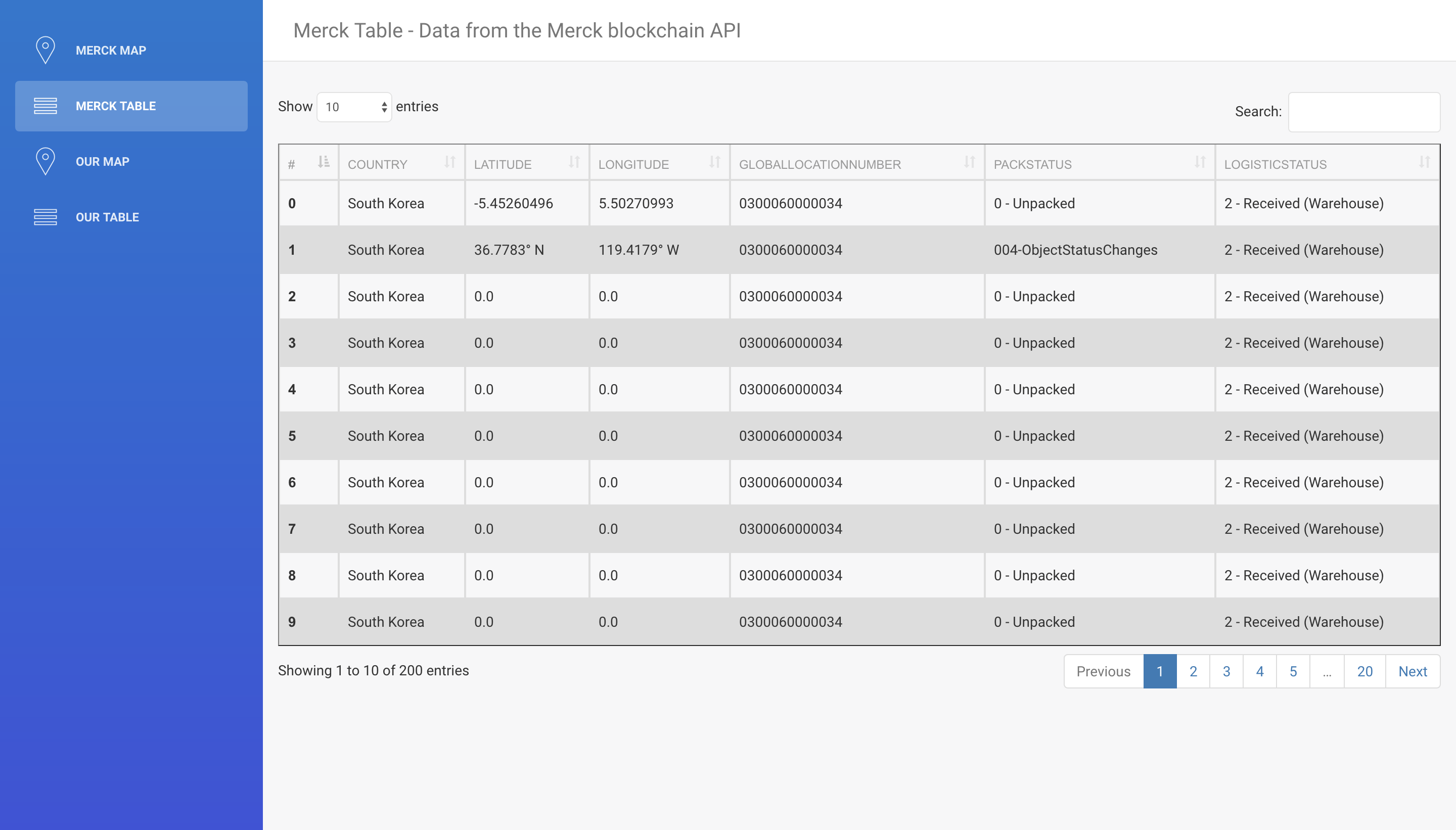Go to page 2 of results
This screenshot has width=1456, height=830.
[1193, 671]
